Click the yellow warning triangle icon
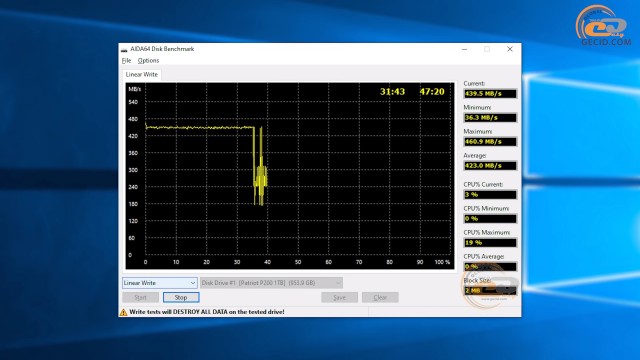 (123, 312)
